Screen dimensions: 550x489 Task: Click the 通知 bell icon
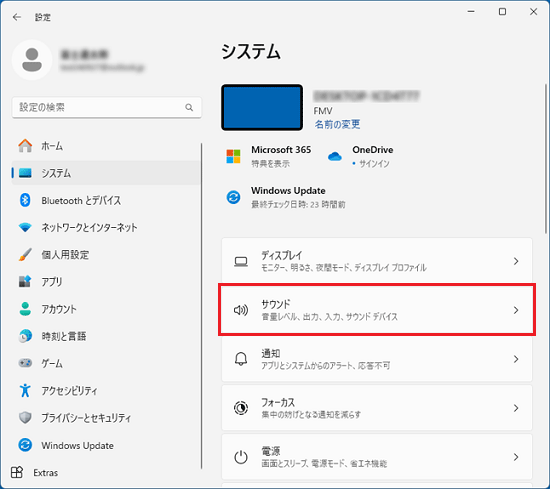[241, 359]
